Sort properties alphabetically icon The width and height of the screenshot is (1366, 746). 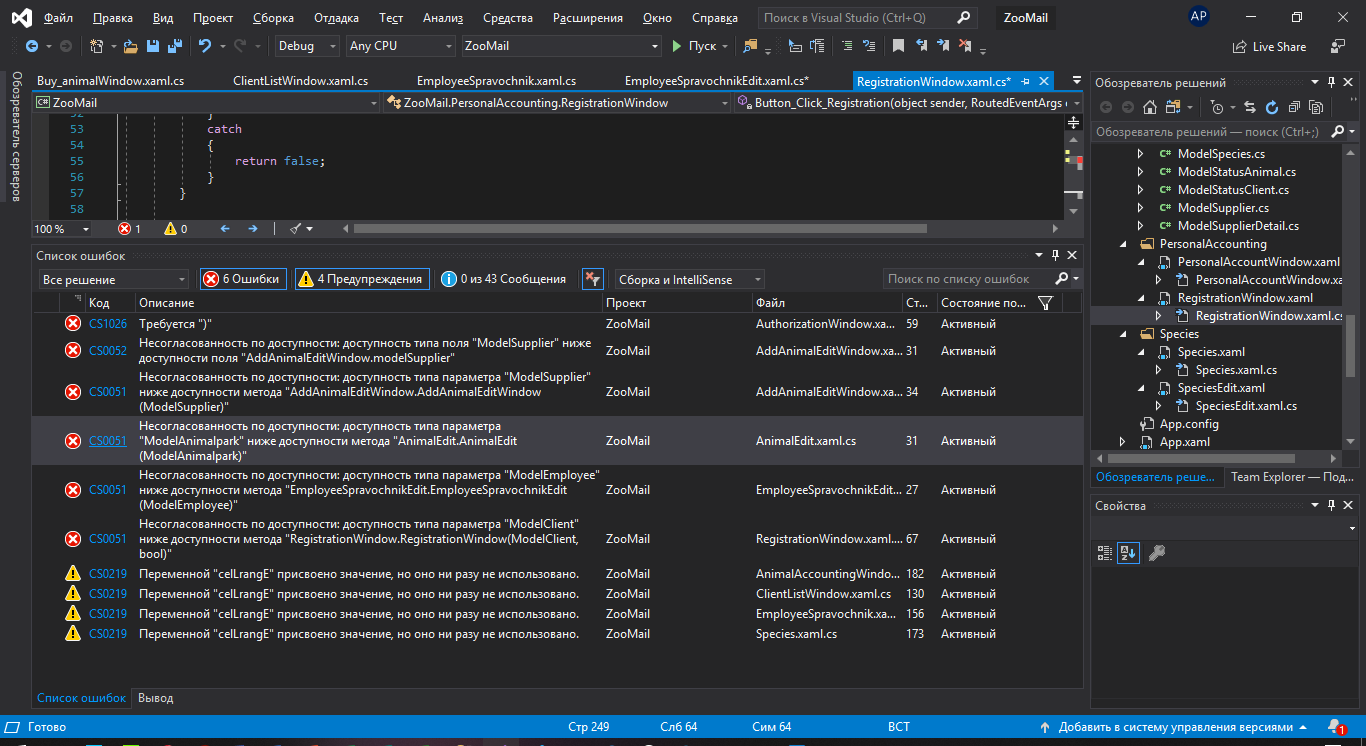(1128, 552)
